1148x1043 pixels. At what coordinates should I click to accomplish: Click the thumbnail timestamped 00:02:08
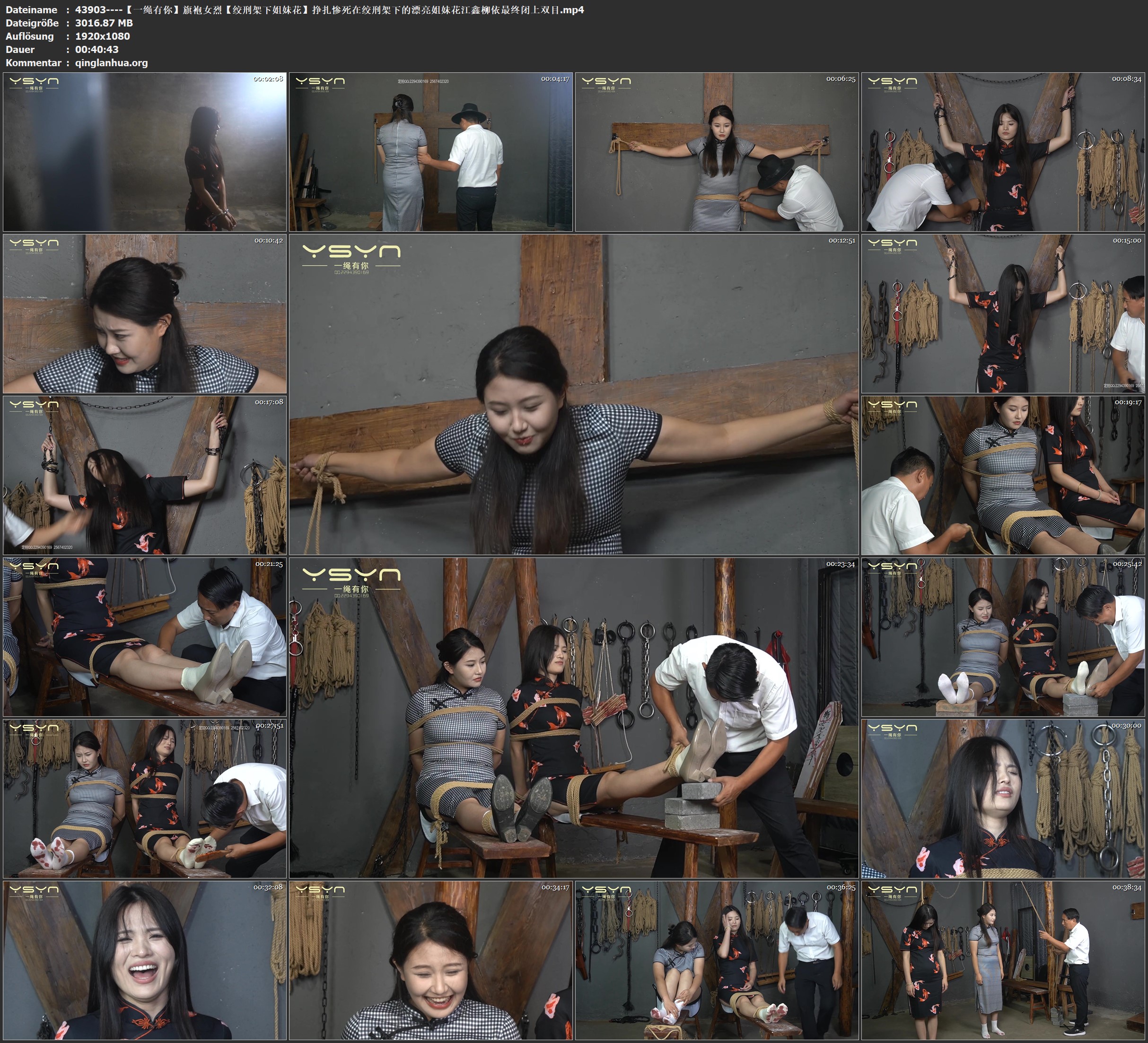click(145, 151)
